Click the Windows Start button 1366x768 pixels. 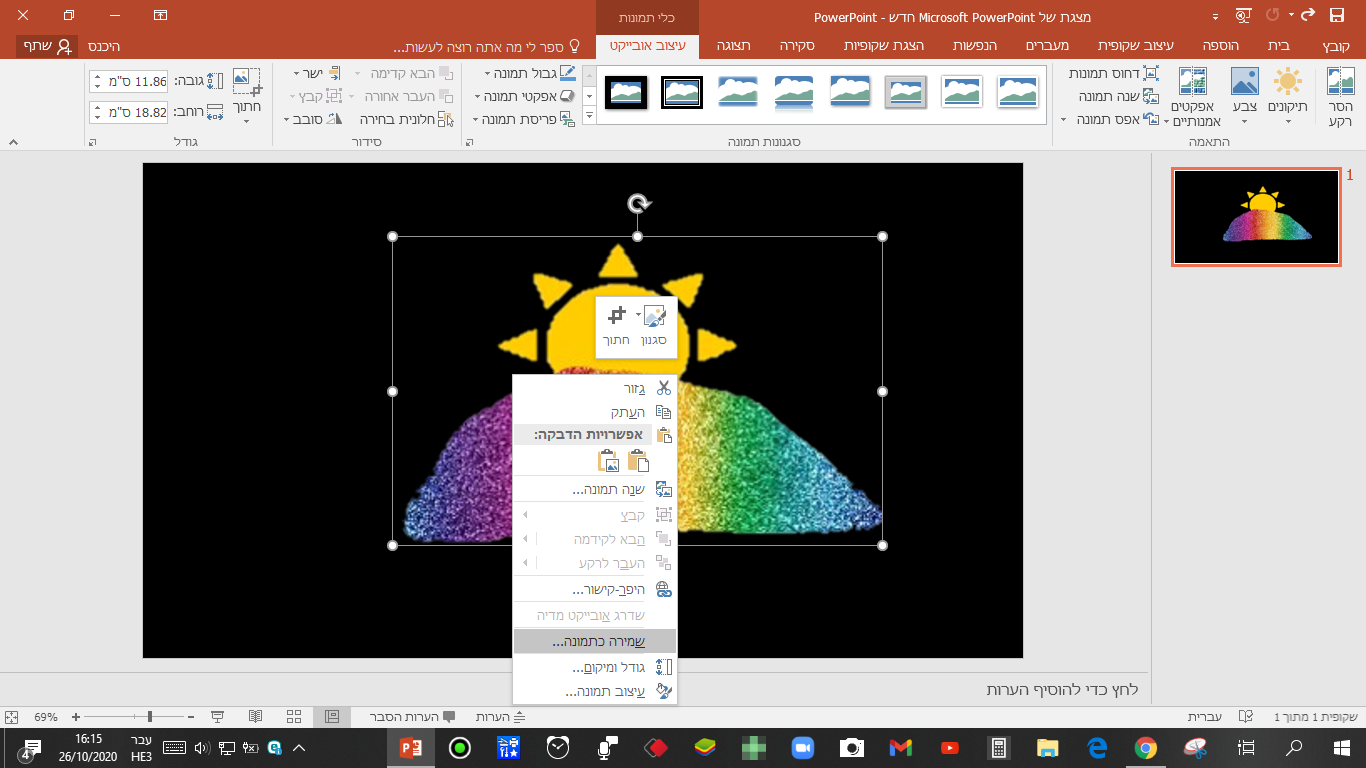pyautogui.click(x=1341, y=747)
